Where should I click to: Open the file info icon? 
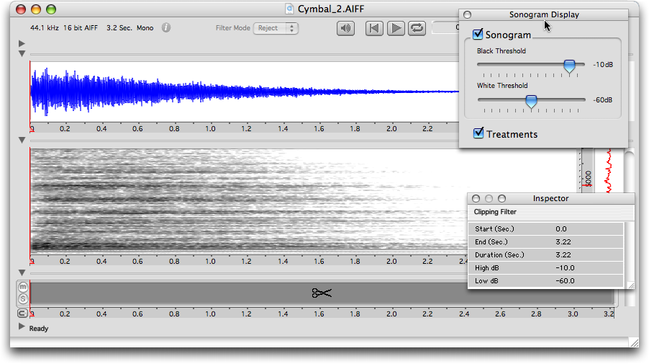click(x=166, y=28)
